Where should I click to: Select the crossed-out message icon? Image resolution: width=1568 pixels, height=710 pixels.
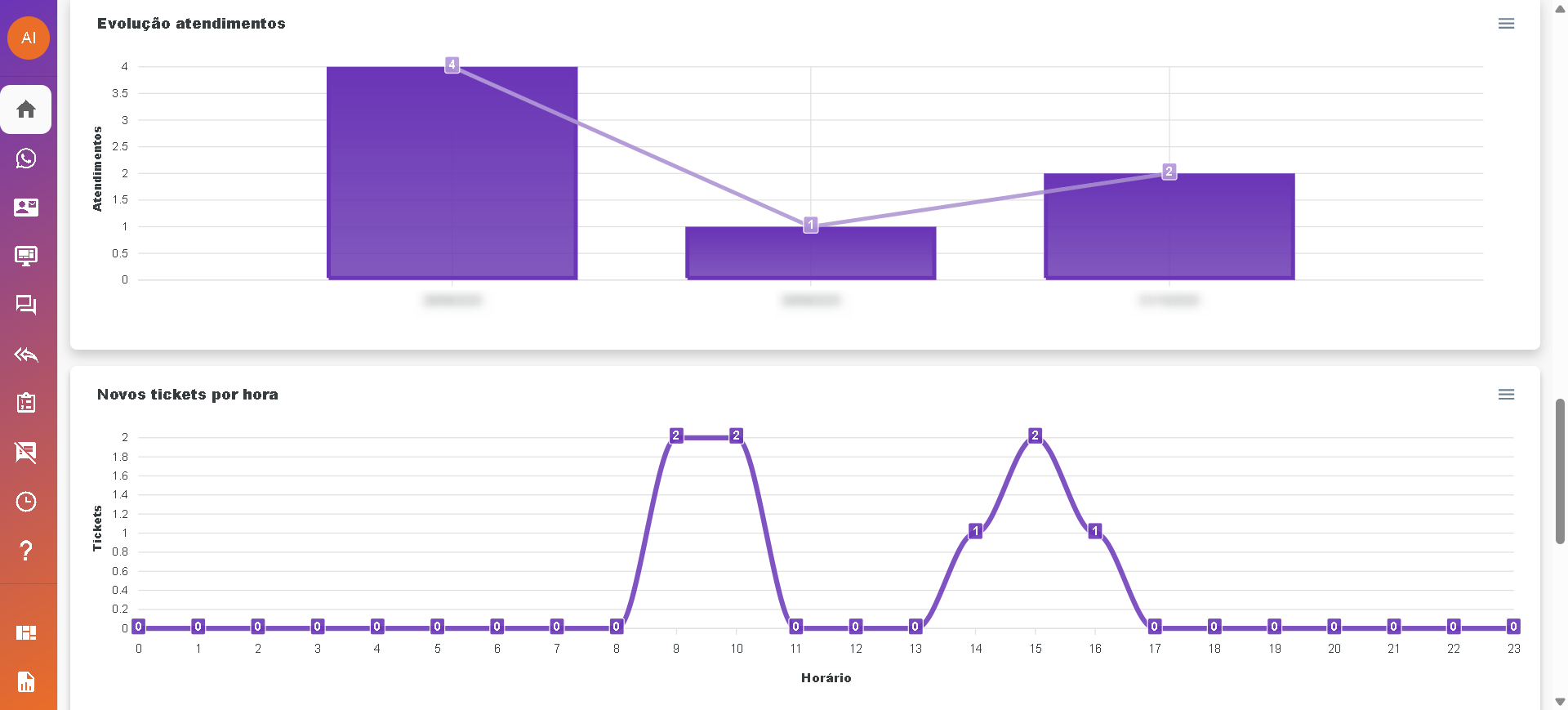[26, 452]
